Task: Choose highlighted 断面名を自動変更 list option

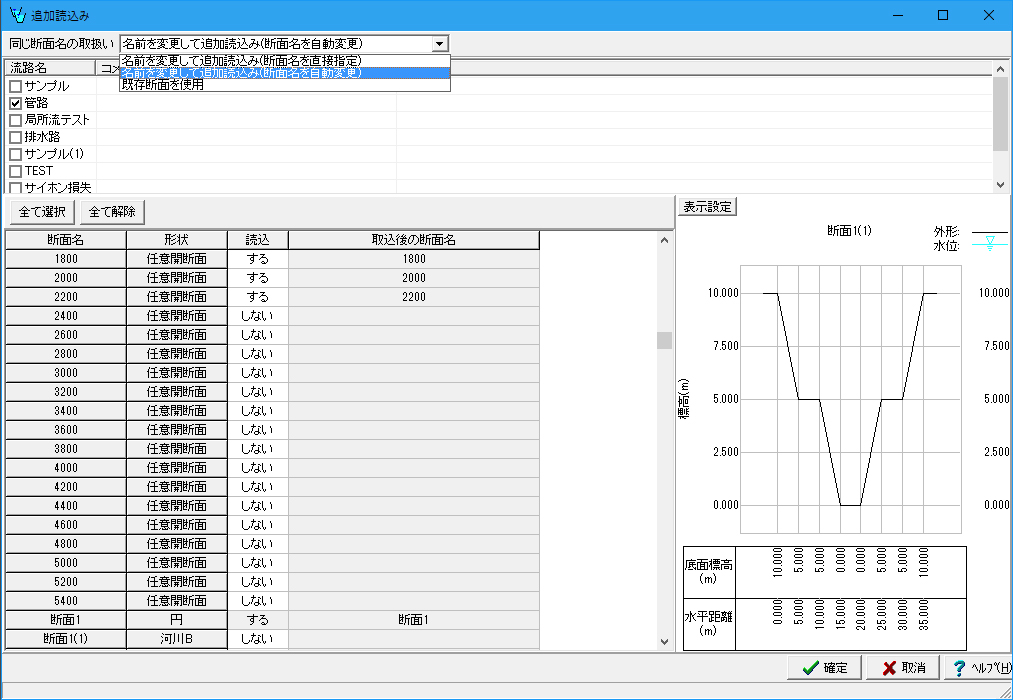Action: 285,73
